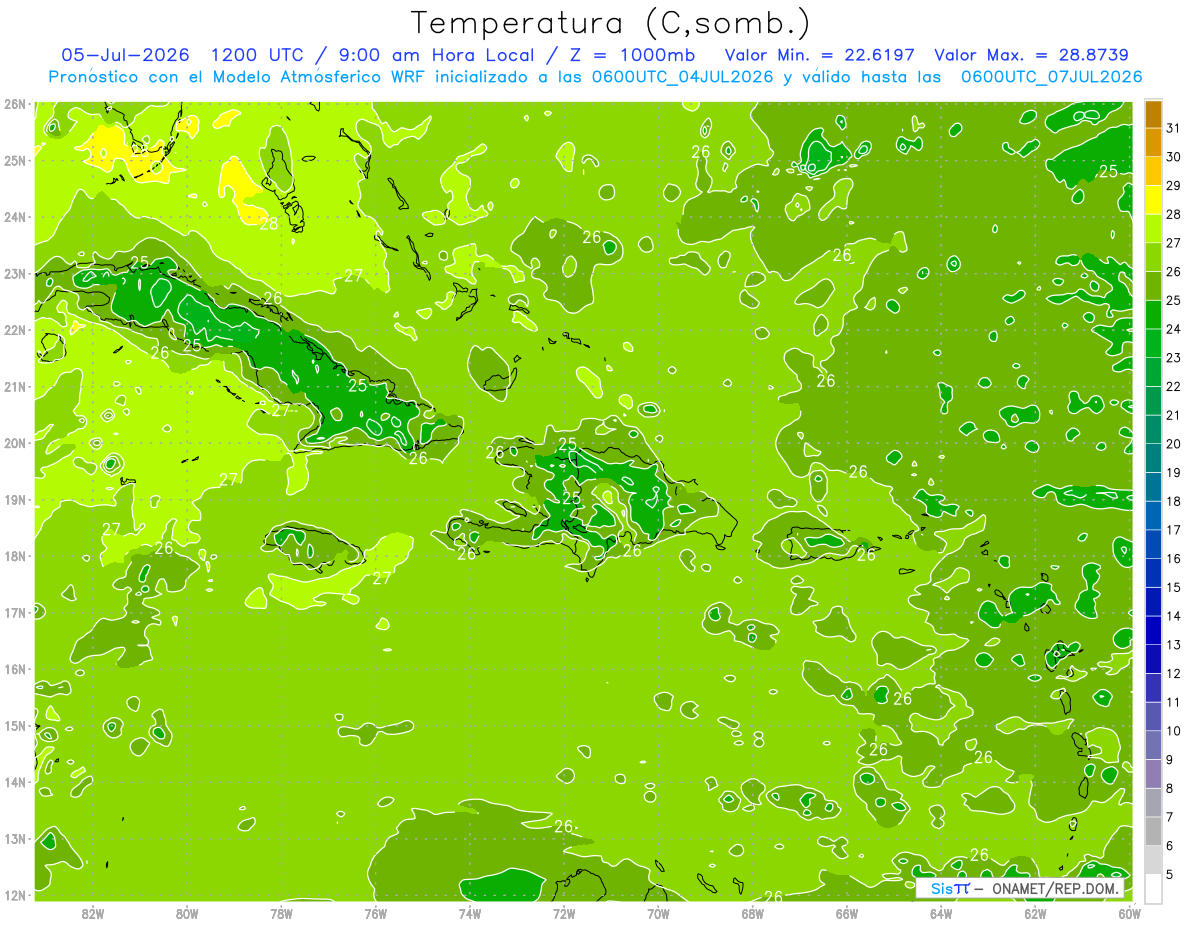
Task: Click the "16" value on the color legend
Action: click(1174, 559)
